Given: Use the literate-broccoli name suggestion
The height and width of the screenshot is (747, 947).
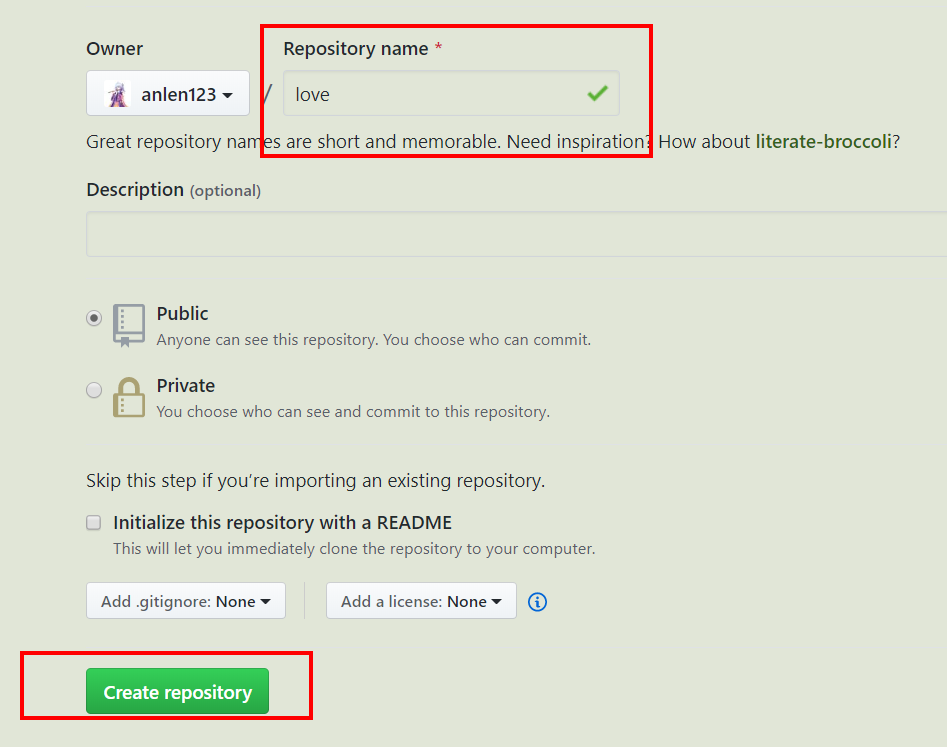Looking at the screenshot, I should [x=823, y=141].
